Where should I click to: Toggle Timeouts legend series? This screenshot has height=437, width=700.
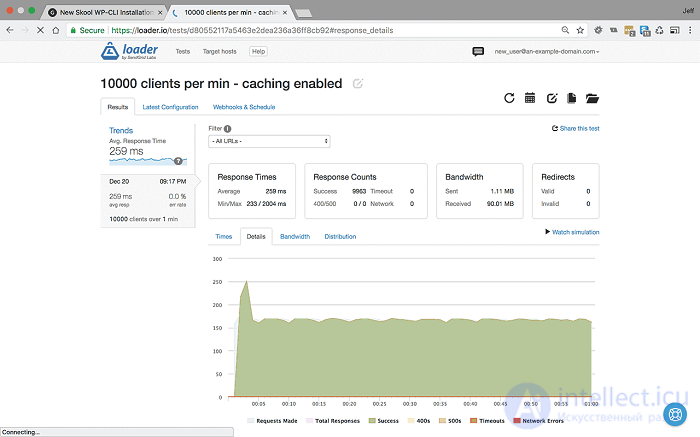pyautogui.click(x=487, y=420)
